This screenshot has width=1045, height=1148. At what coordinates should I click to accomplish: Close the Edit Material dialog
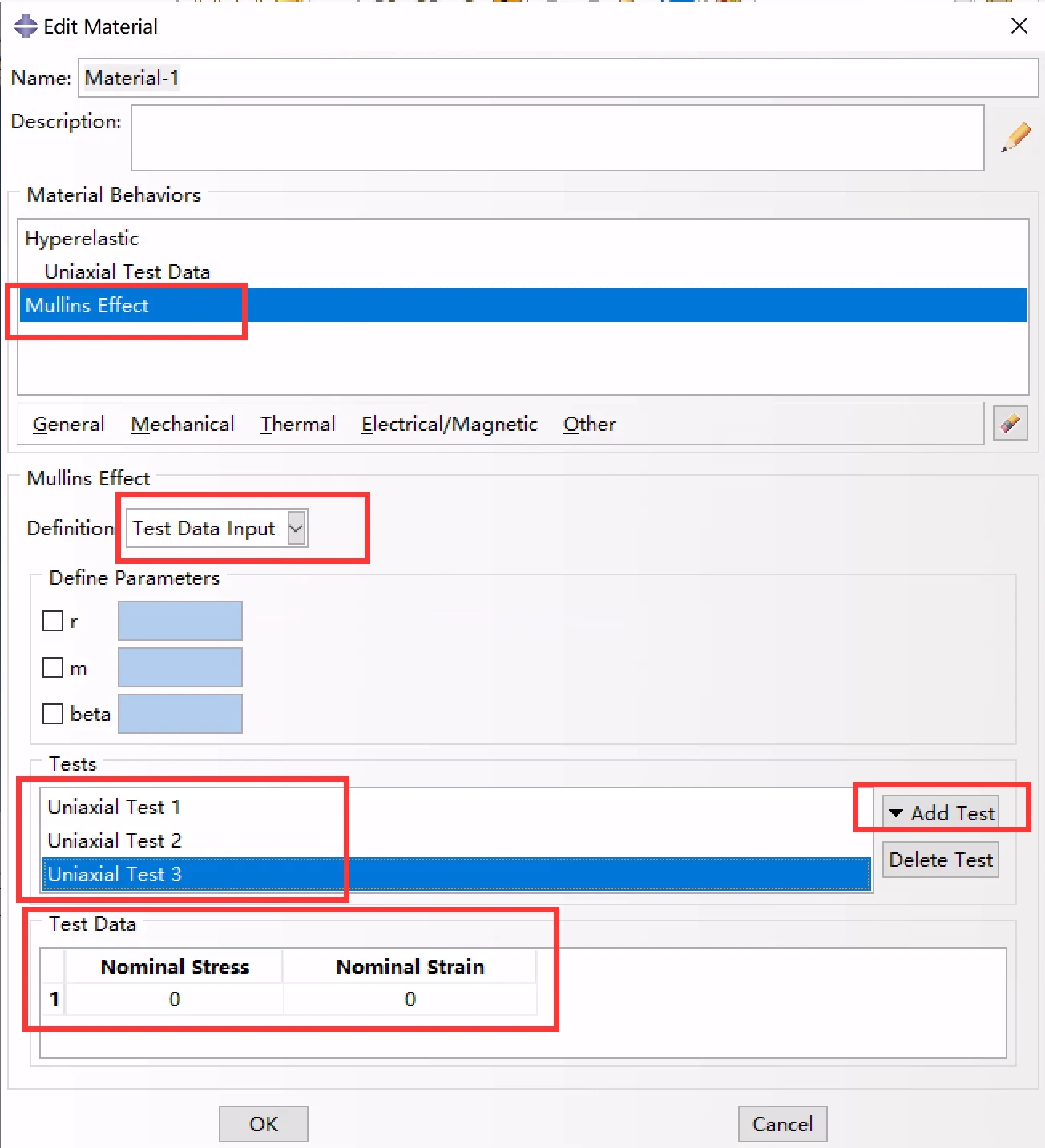tap(1019, 26)
